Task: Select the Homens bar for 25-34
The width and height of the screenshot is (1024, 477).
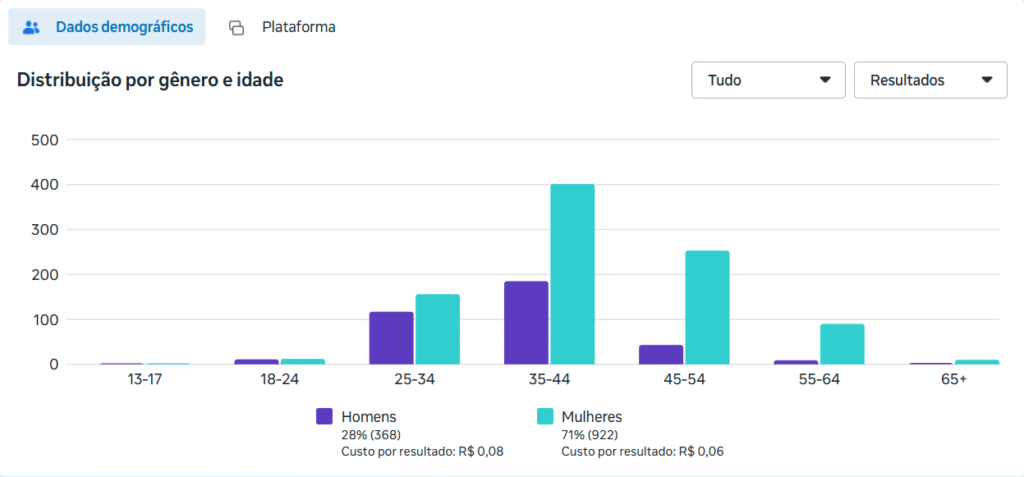Action: [x=391, y=338]
